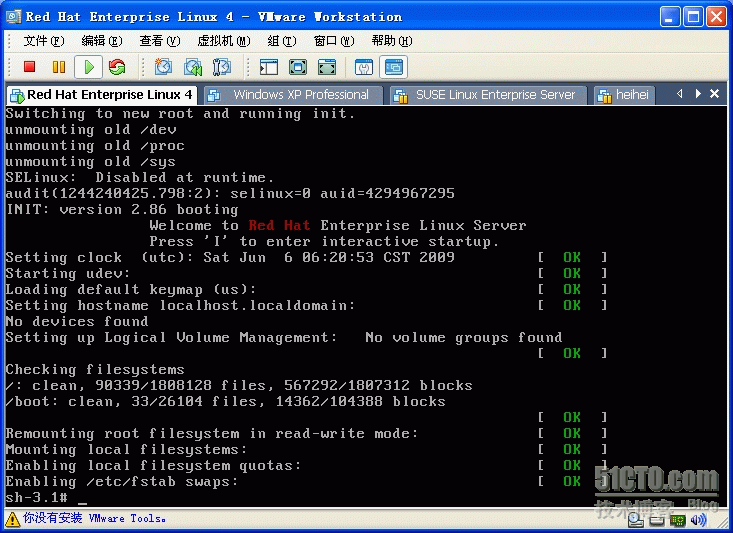
Task: Revert to snapshot using the revert icon
Action: pyautogui.click(x=193, y=67)
